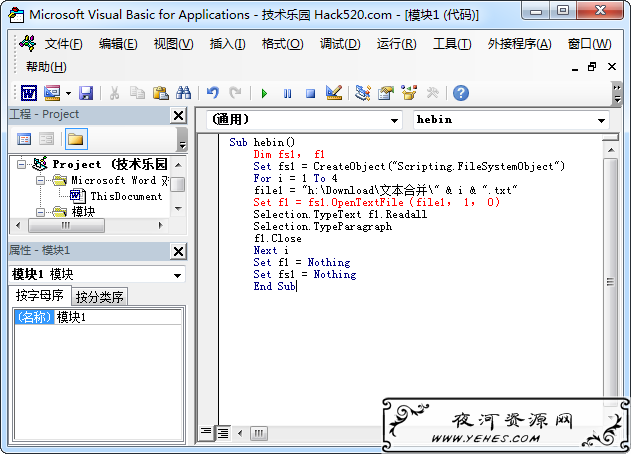Switch to 按分类序 tab
This screenshot has width=631, height=454.
point(99,297)
